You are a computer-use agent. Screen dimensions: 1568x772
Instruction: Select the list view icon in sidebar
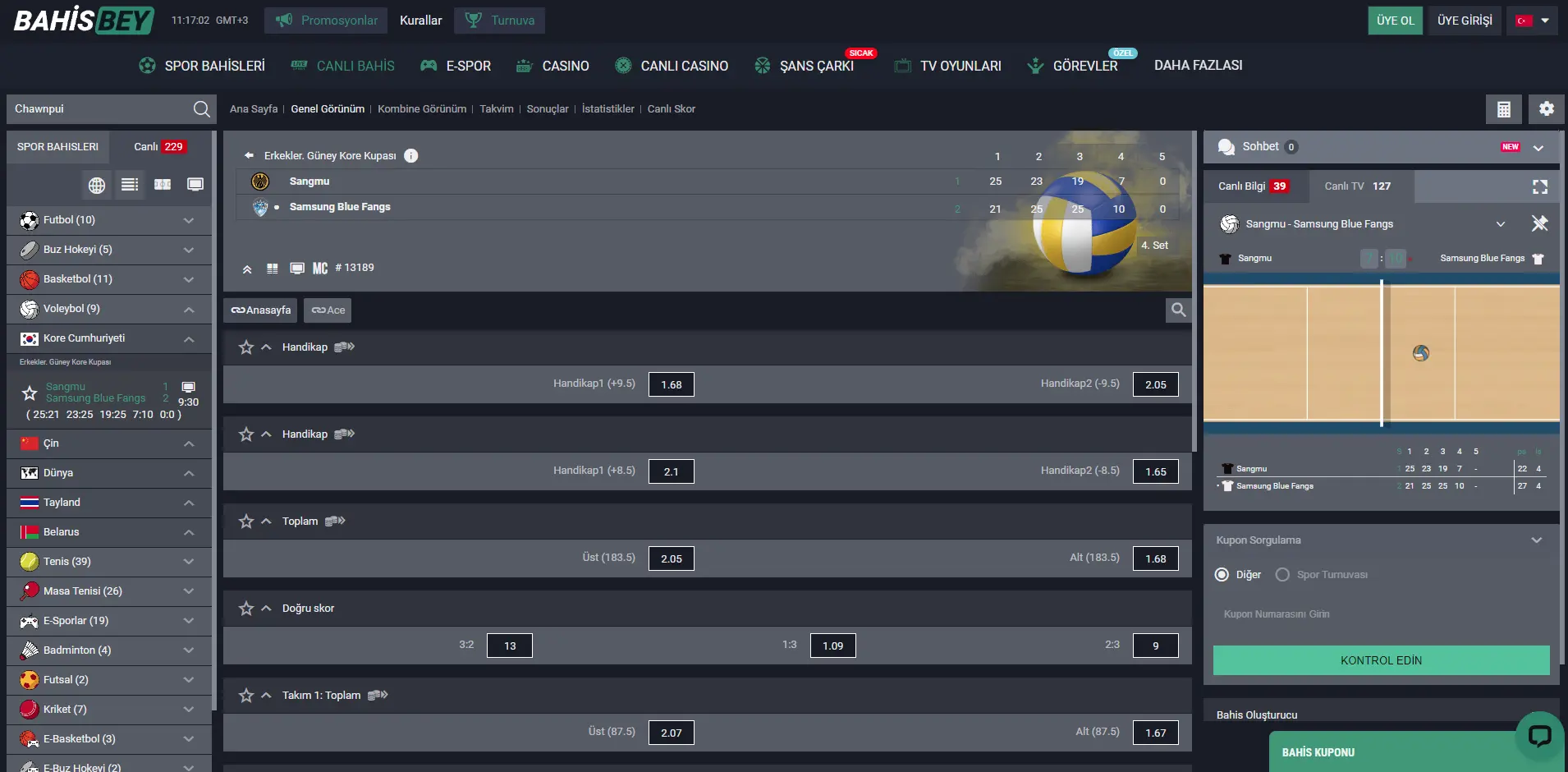click(x=130, y=185)
